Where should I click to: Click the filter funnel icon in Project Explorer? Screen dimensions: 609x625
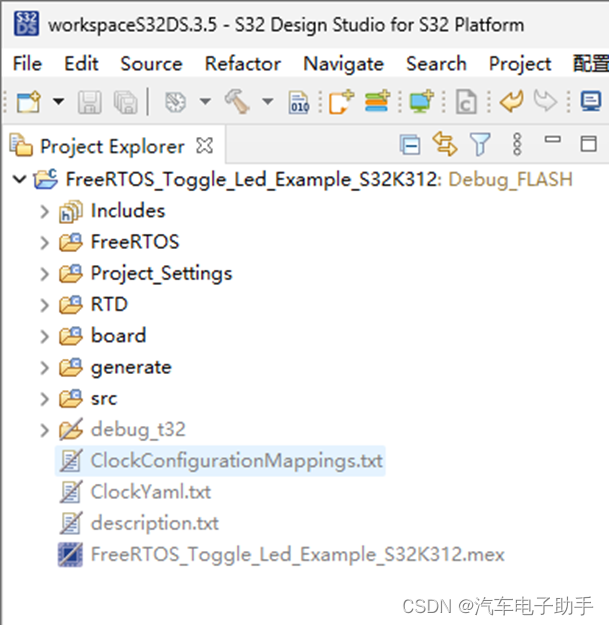[x=480, y=144]
